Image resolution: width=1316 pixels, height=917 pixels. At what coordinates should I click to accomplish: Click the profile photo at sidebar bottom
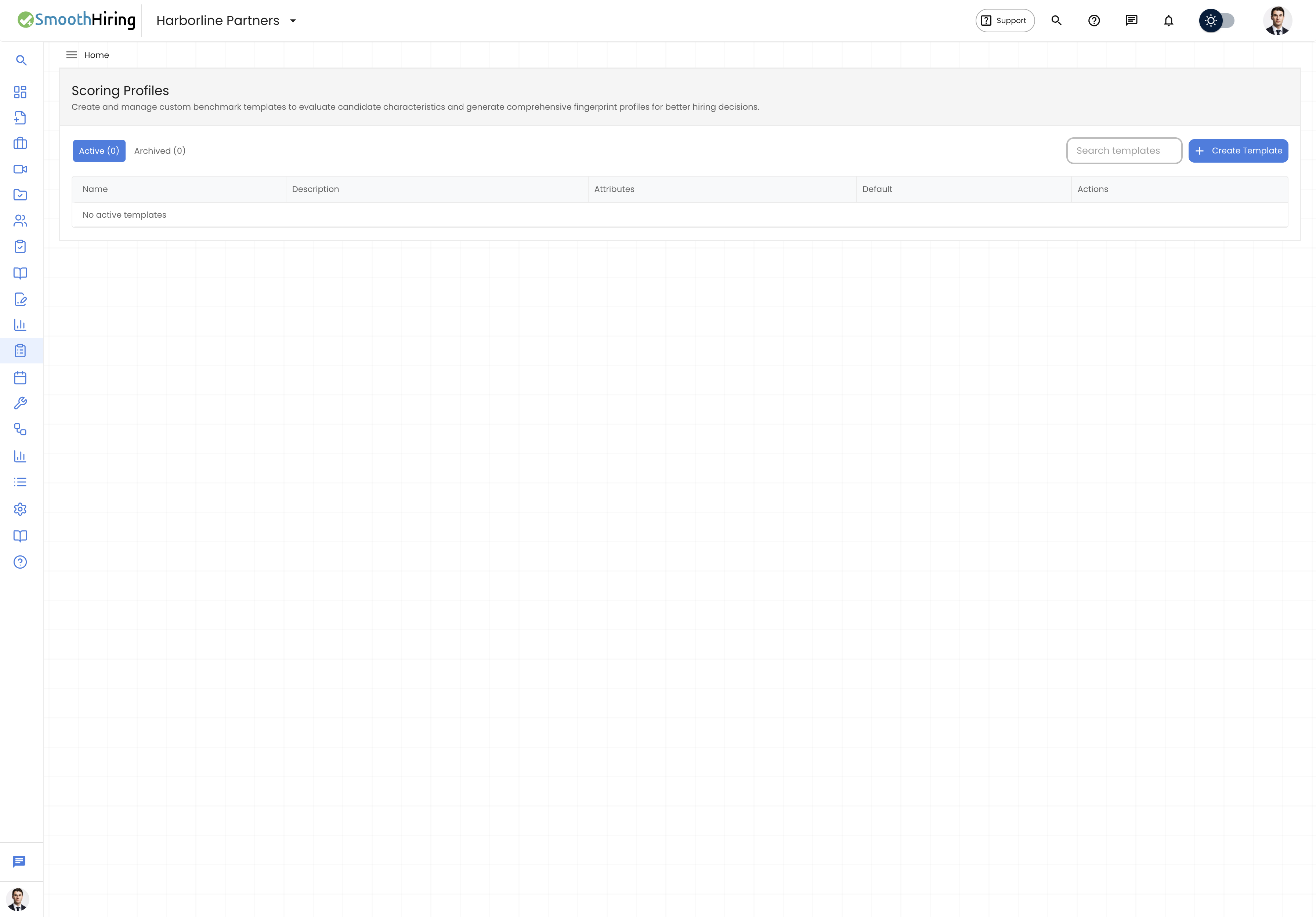coord(18,899)
